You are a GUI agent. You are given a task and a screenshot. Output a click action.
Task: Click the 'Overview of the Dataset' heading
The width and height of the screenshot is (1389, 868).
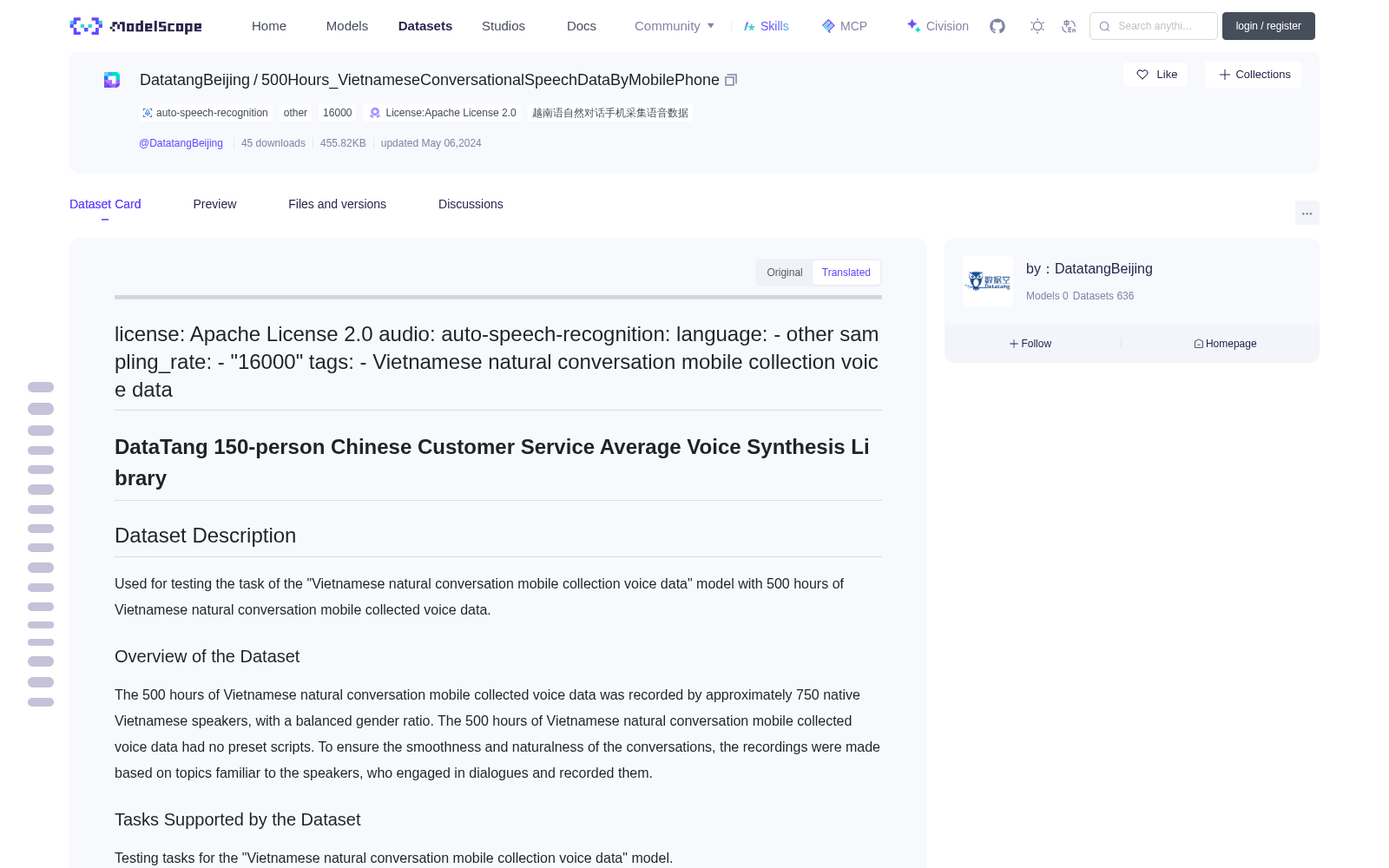click(x=207, y=656)
